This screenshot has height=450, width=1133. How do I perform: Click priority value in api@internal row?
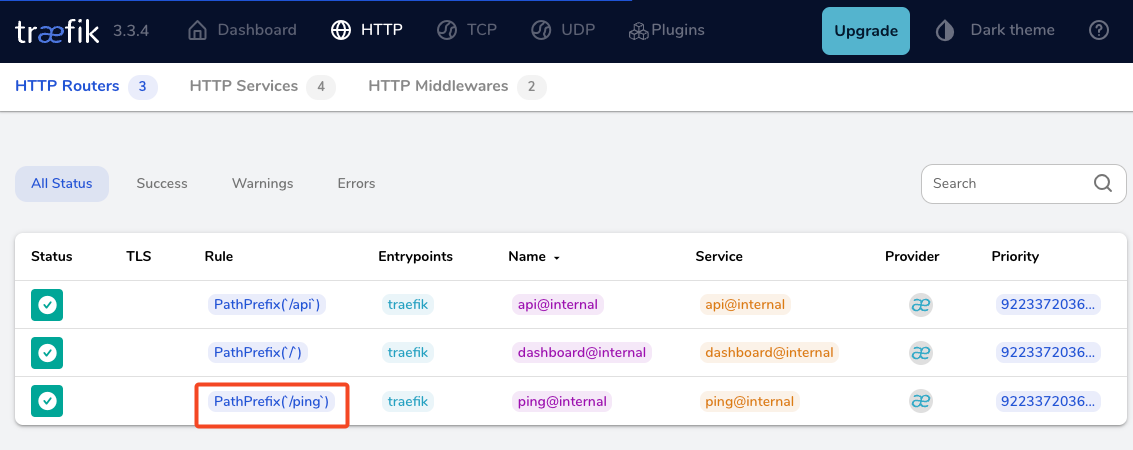click(1048, 305)
